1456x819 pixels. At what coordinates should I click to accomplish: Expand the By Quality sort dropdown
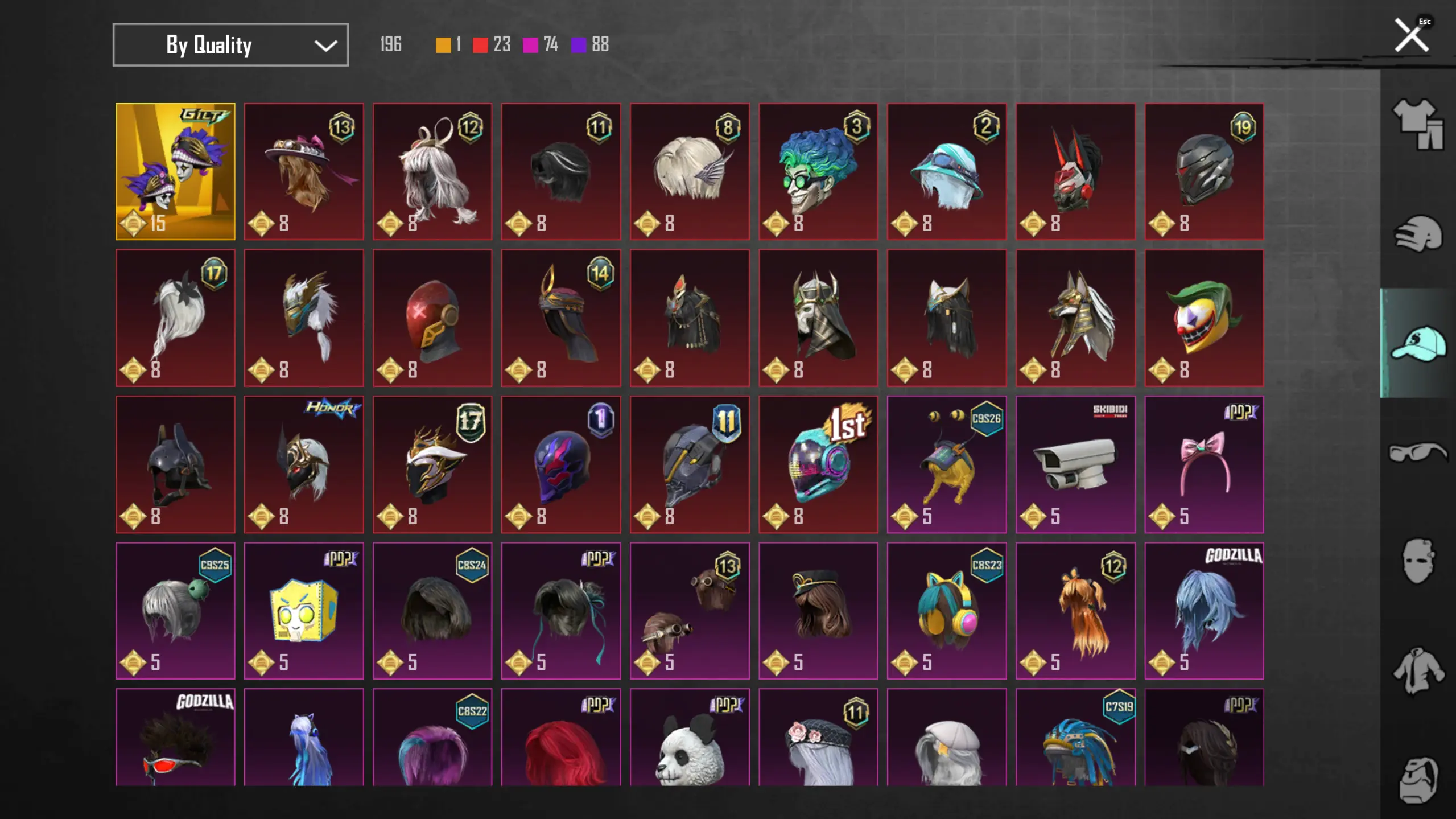230,44
